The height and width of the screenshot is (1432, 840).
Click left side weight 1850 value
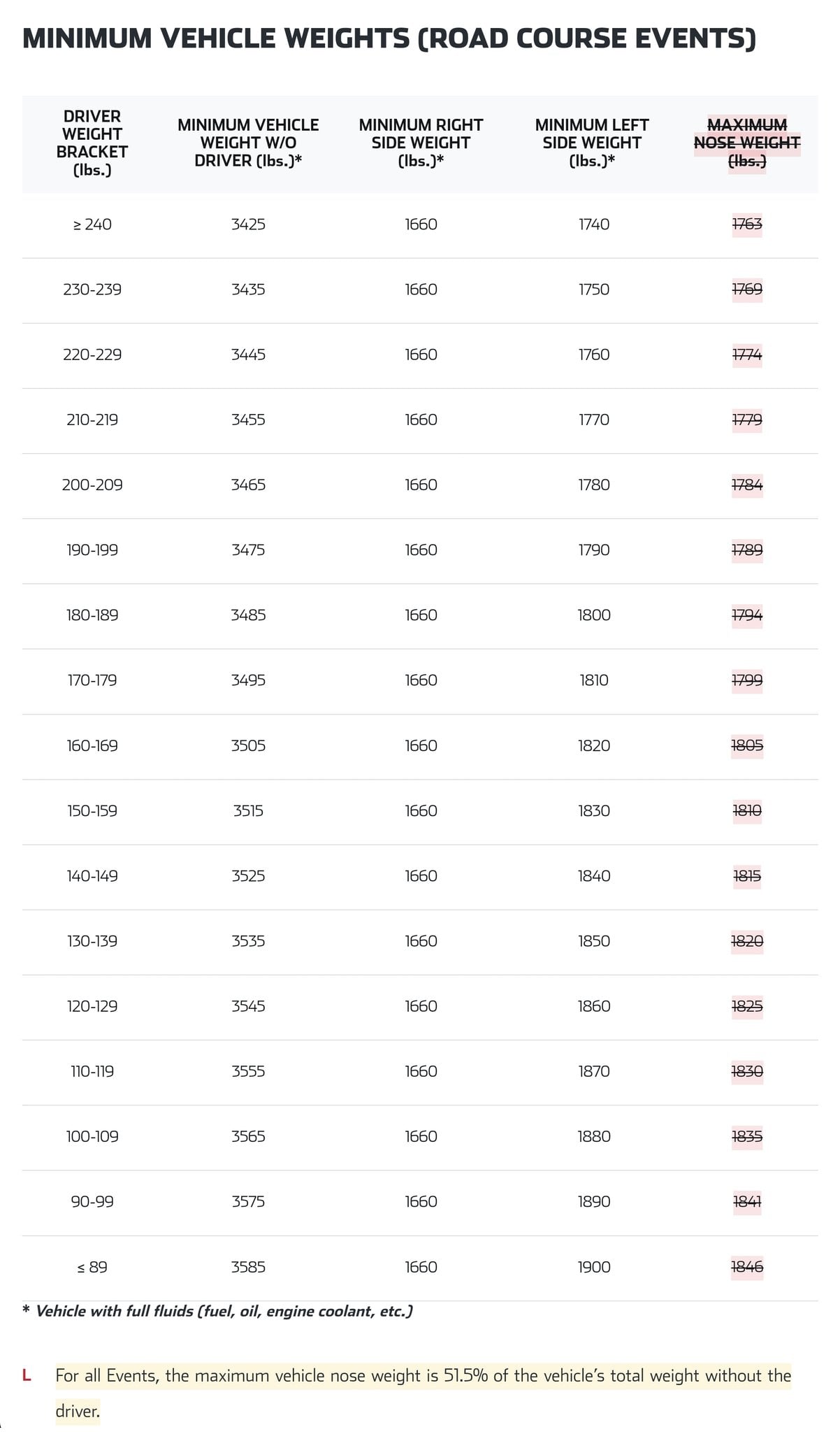(593, 941)
